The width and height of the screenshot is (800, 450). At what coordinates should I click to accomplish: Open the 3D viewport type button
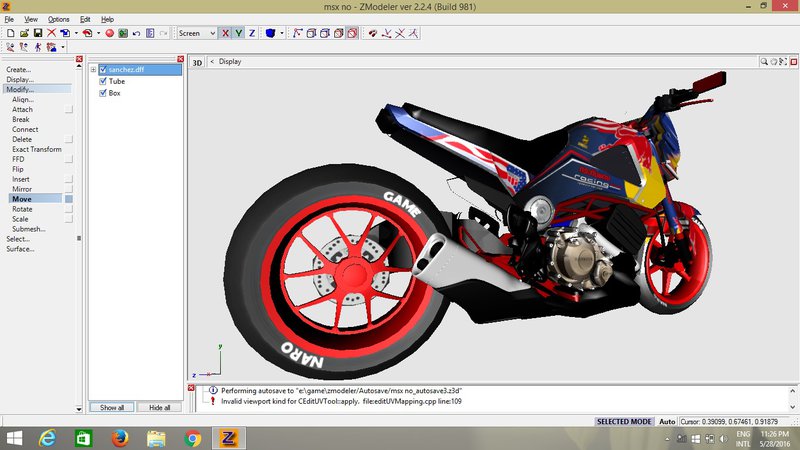point(197,62)
